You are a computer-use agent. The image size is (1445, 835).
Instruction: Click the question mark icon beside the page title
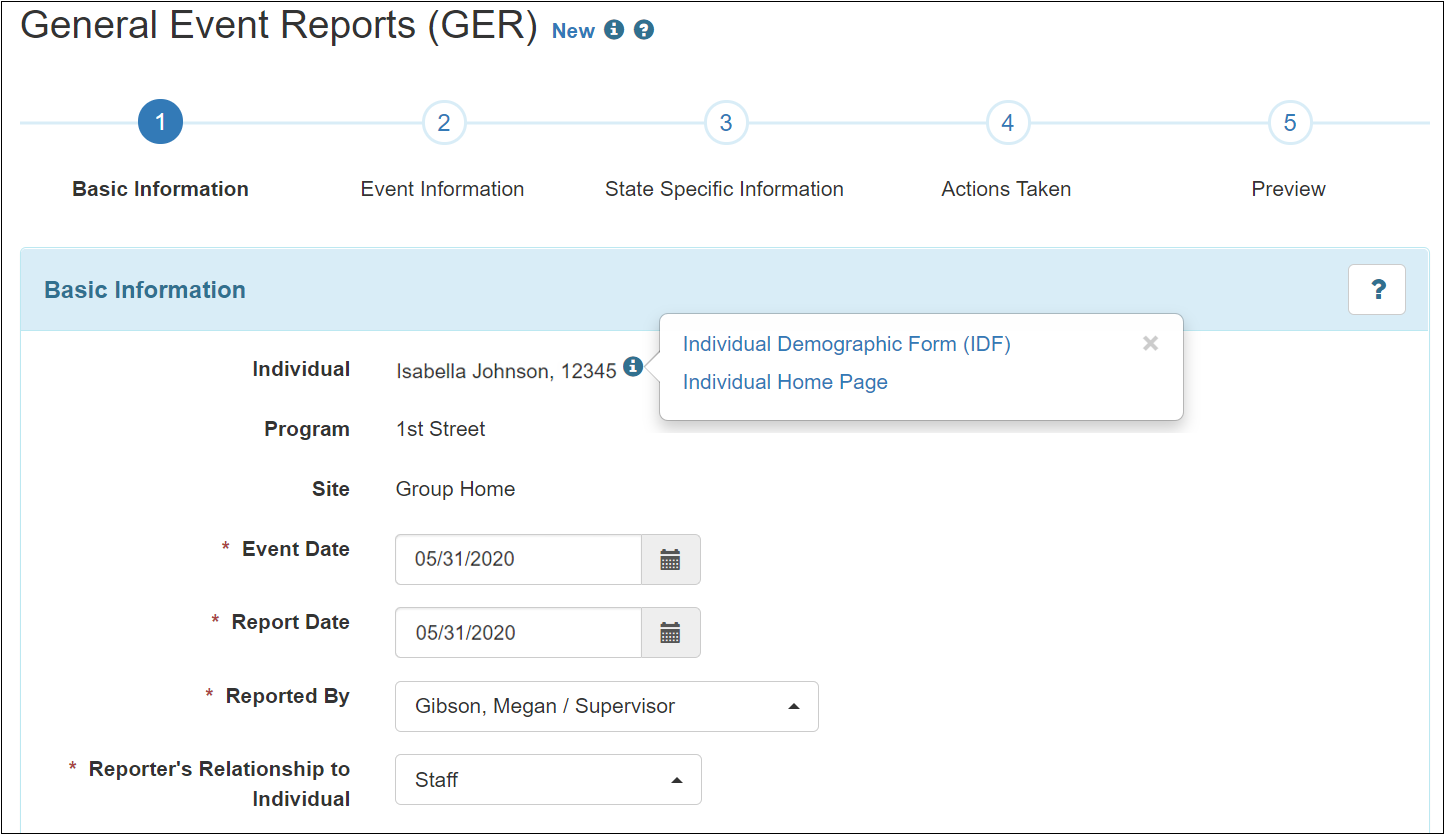pyautogui.click(x=644, y=30)
